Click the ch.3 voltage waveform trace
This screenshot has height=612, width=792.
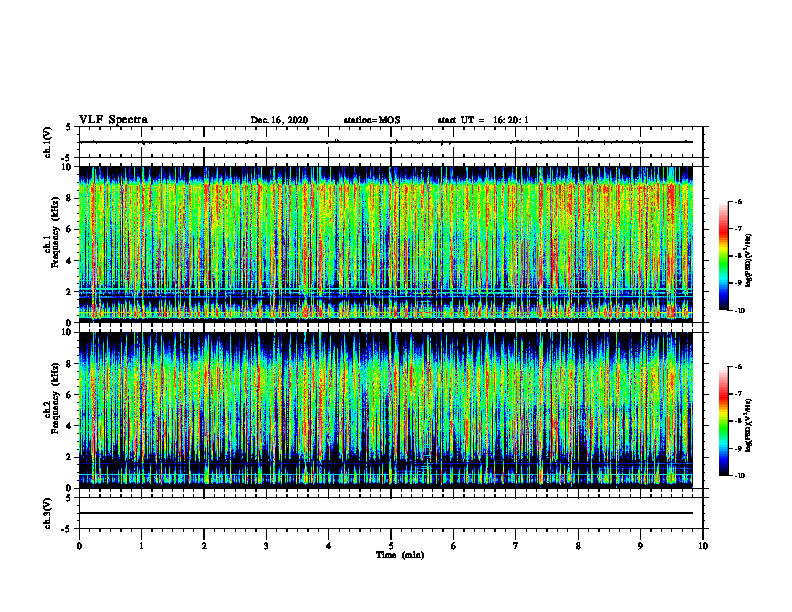click(386, 513)
